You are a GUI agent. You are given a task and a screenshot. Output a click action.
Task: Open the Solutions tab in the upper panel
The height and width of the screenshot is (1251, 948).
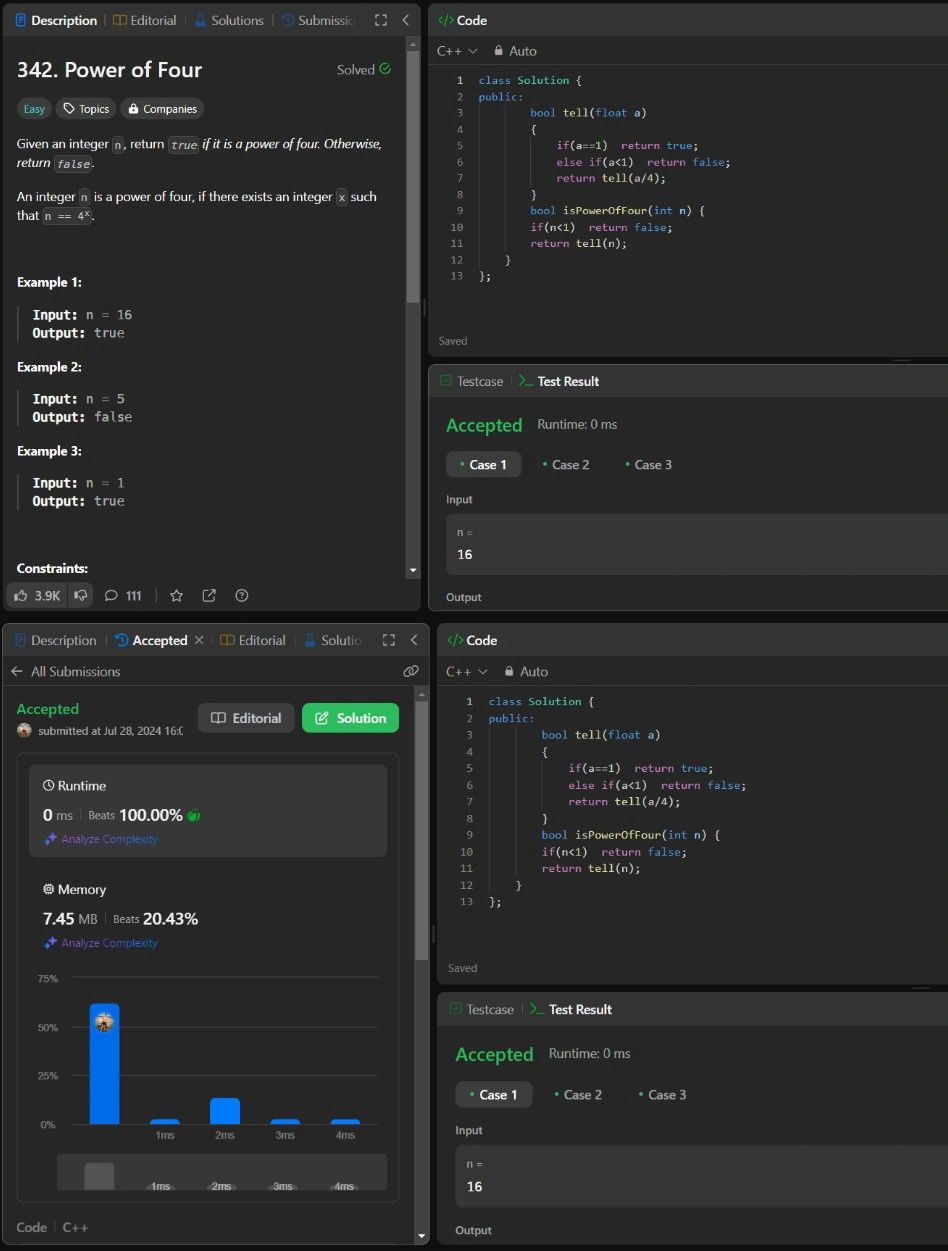point(229,20)
